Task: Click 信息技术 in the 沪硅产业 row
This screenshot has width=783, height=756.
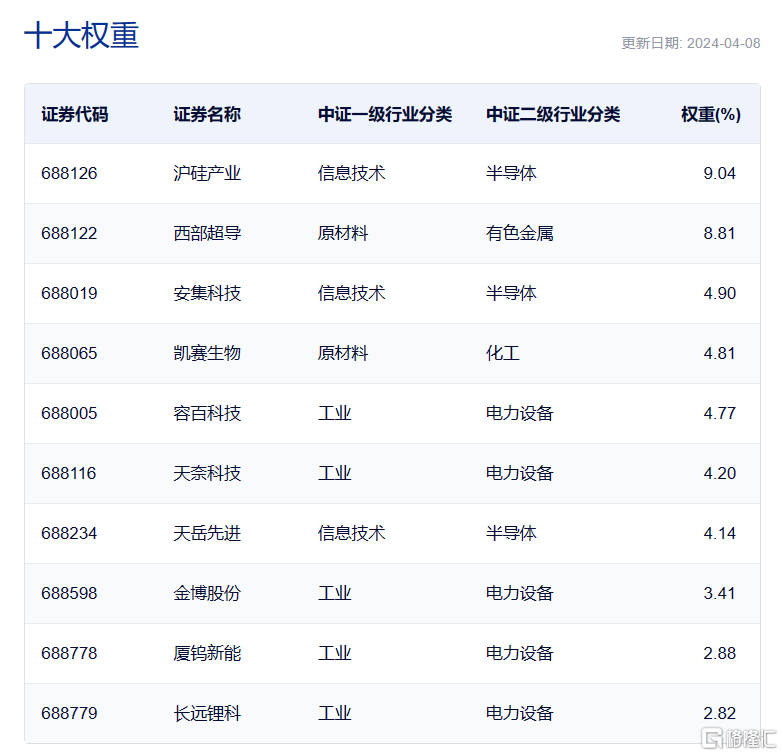Action: tap(352, 173)
